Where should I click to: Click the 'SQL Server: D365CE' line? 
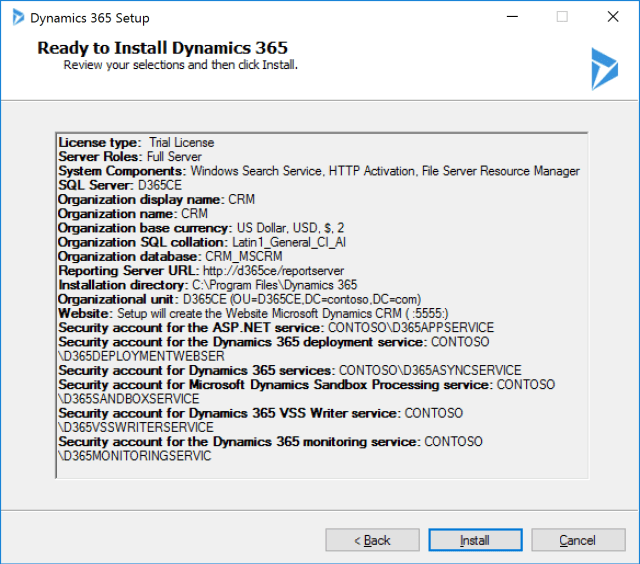click(x=120, y=185)
